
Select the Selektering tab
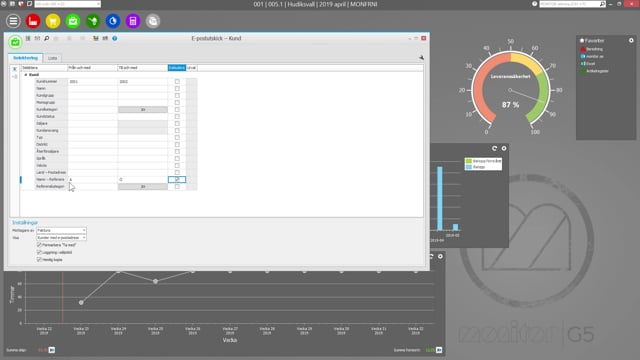pyautogui.click(x=25, y=58)
